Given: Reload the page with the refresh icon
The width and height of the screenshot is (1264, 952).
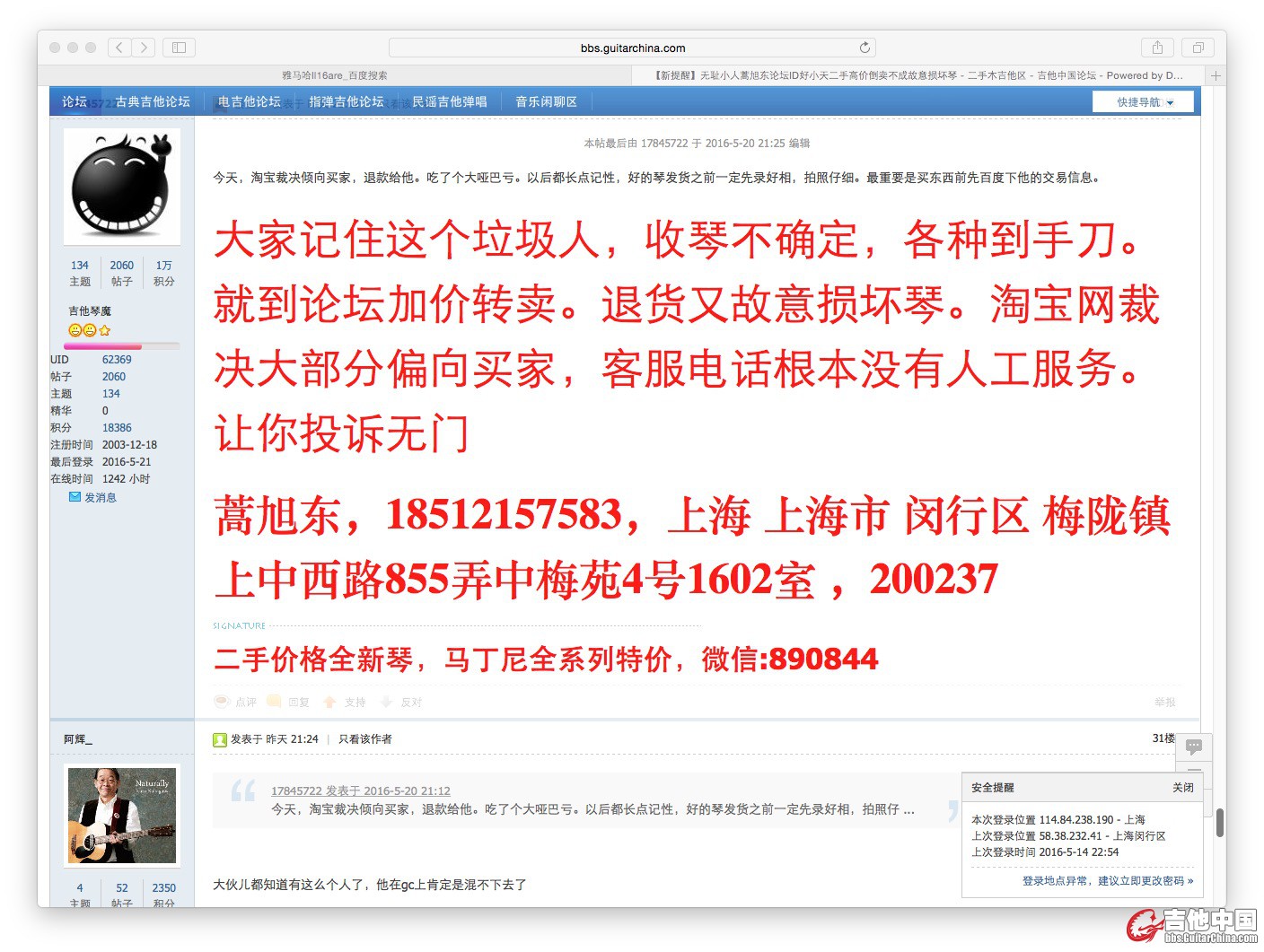Looking at the screenshot, I should pos(865,48).
